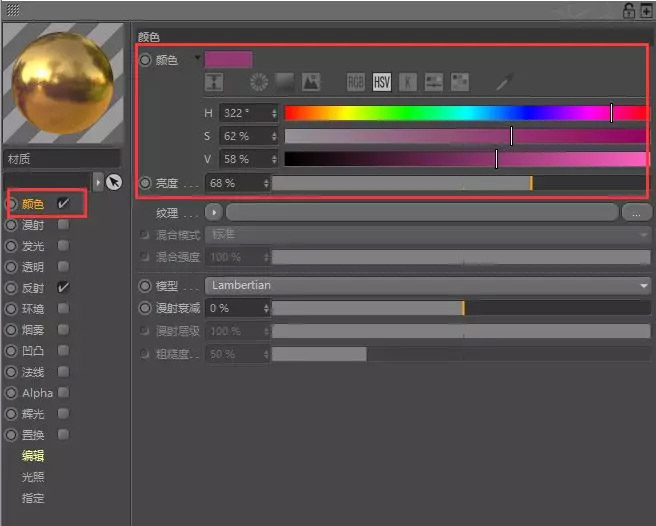This screenshot has height=526, width=656.
Task: Choose the color-from-picture icon
Action: (311, 82)
